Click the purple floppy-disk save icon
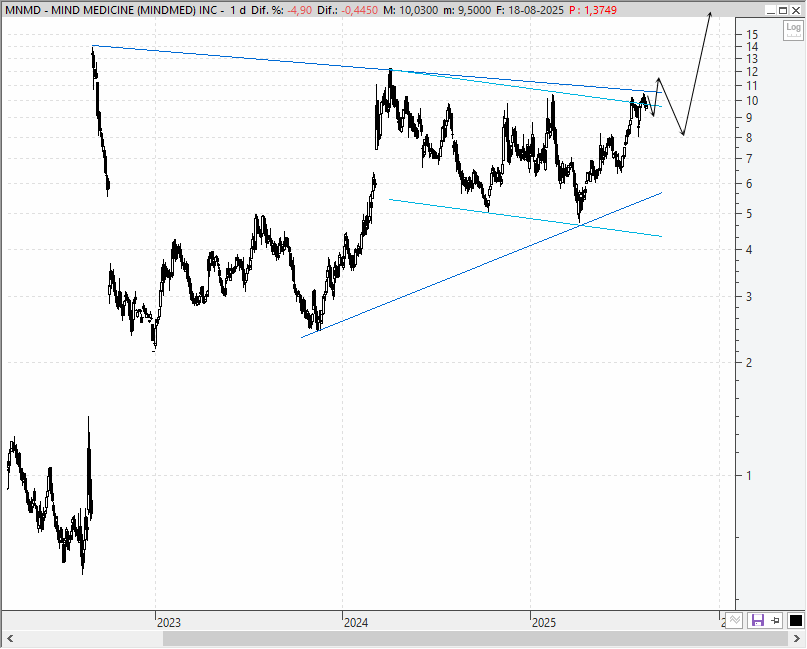This screenshot has width=807, height=649. (x=758, y=620)
